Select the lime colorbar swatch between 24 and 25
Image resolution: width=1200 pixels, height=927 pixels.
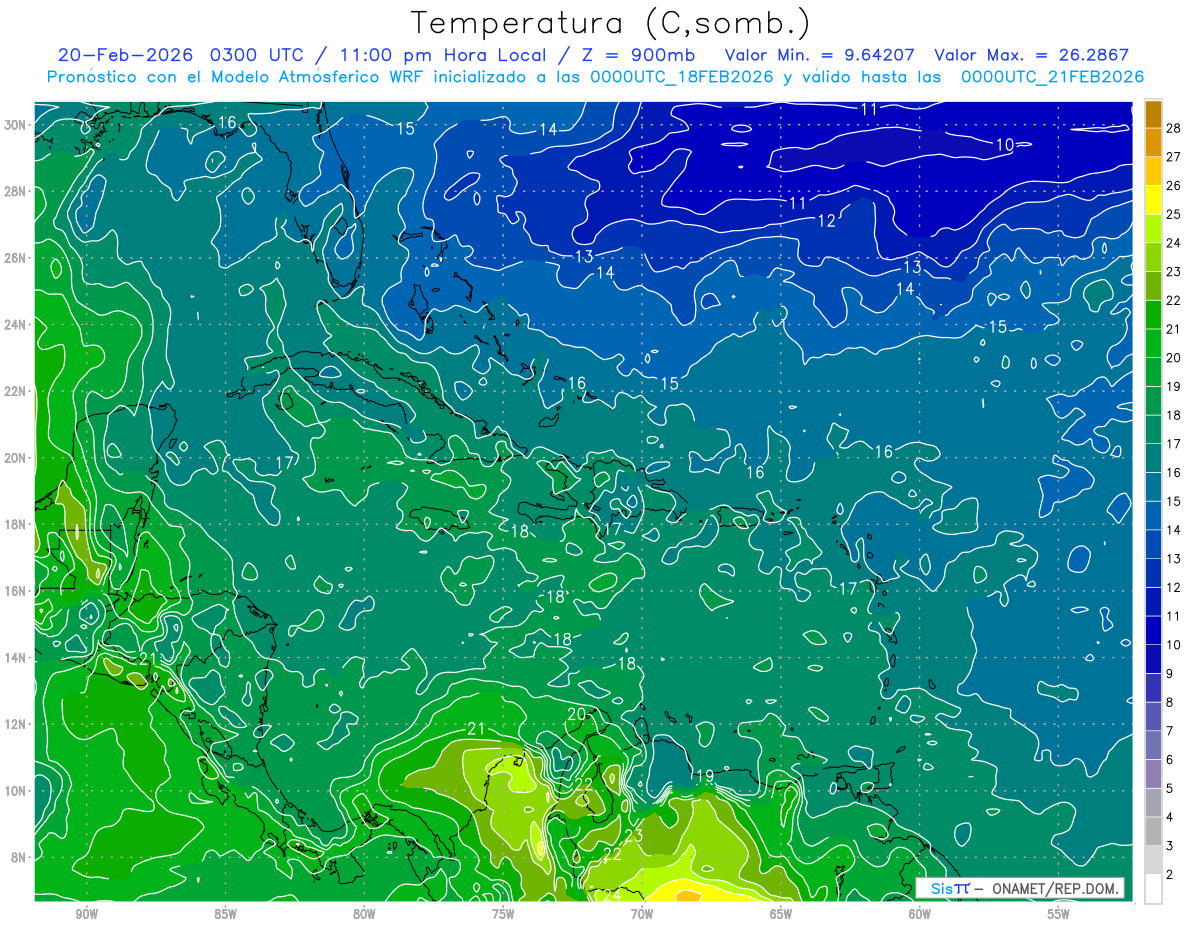coord(1153,230)
